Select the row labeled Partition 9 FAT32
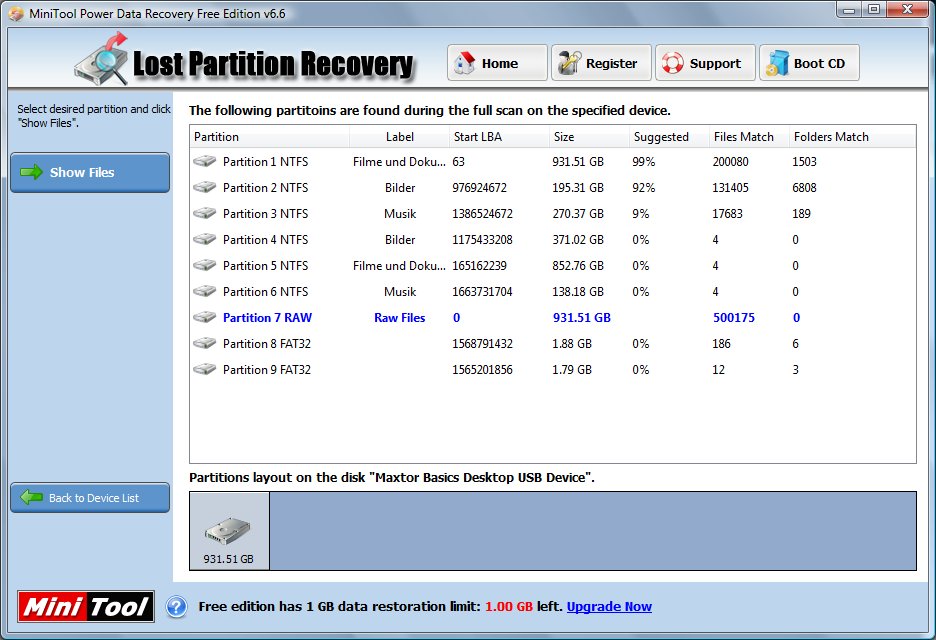 553,369
